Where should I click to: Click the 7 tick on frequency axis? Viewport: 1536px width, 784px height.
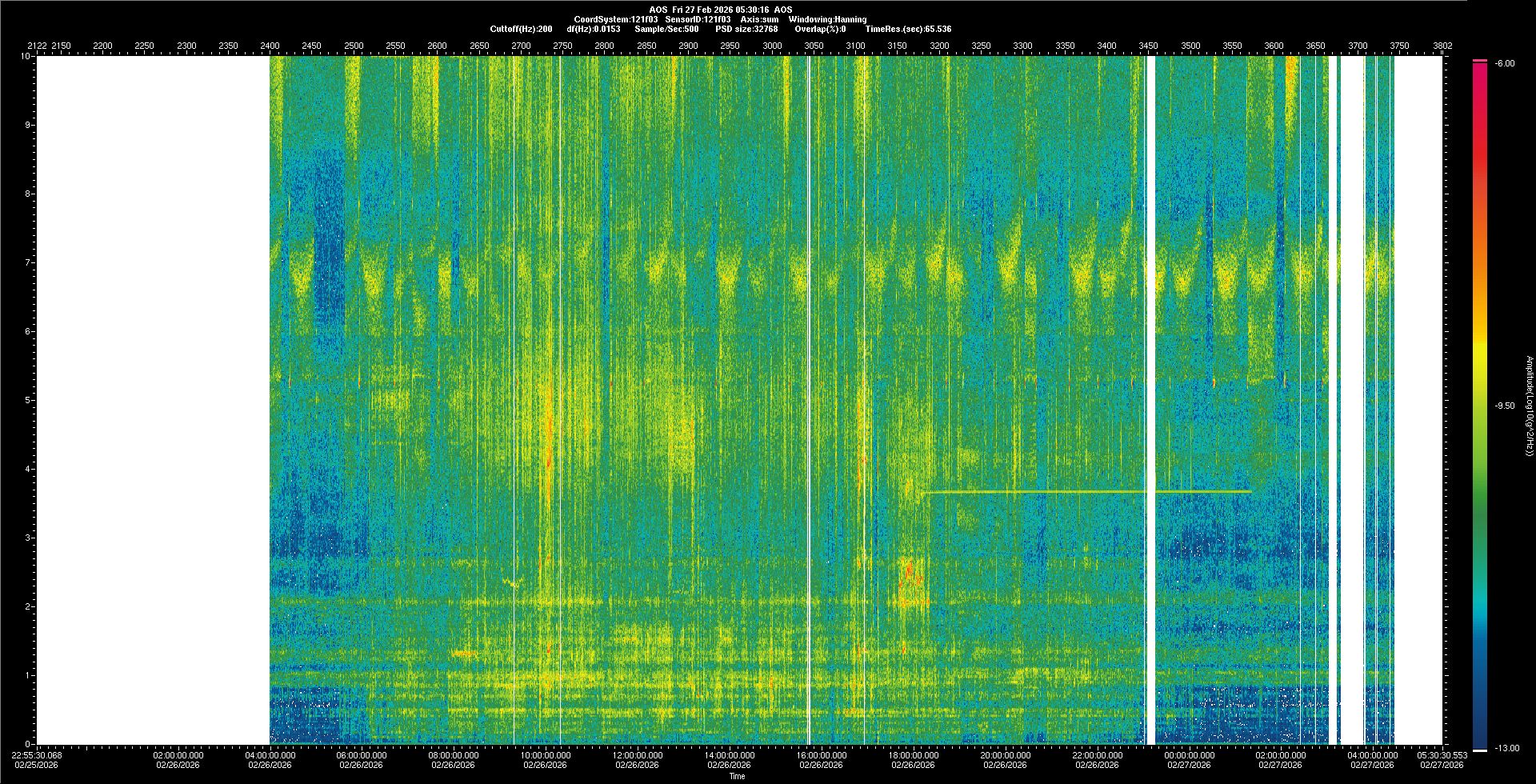tap(27, 262)
